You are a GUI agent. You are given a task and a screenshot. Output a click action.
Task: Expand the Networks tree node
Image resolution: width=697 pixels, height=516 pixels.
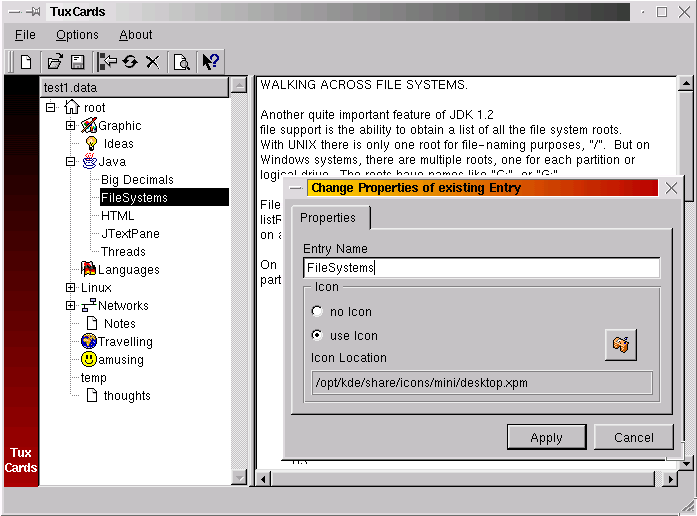(70, 306)
